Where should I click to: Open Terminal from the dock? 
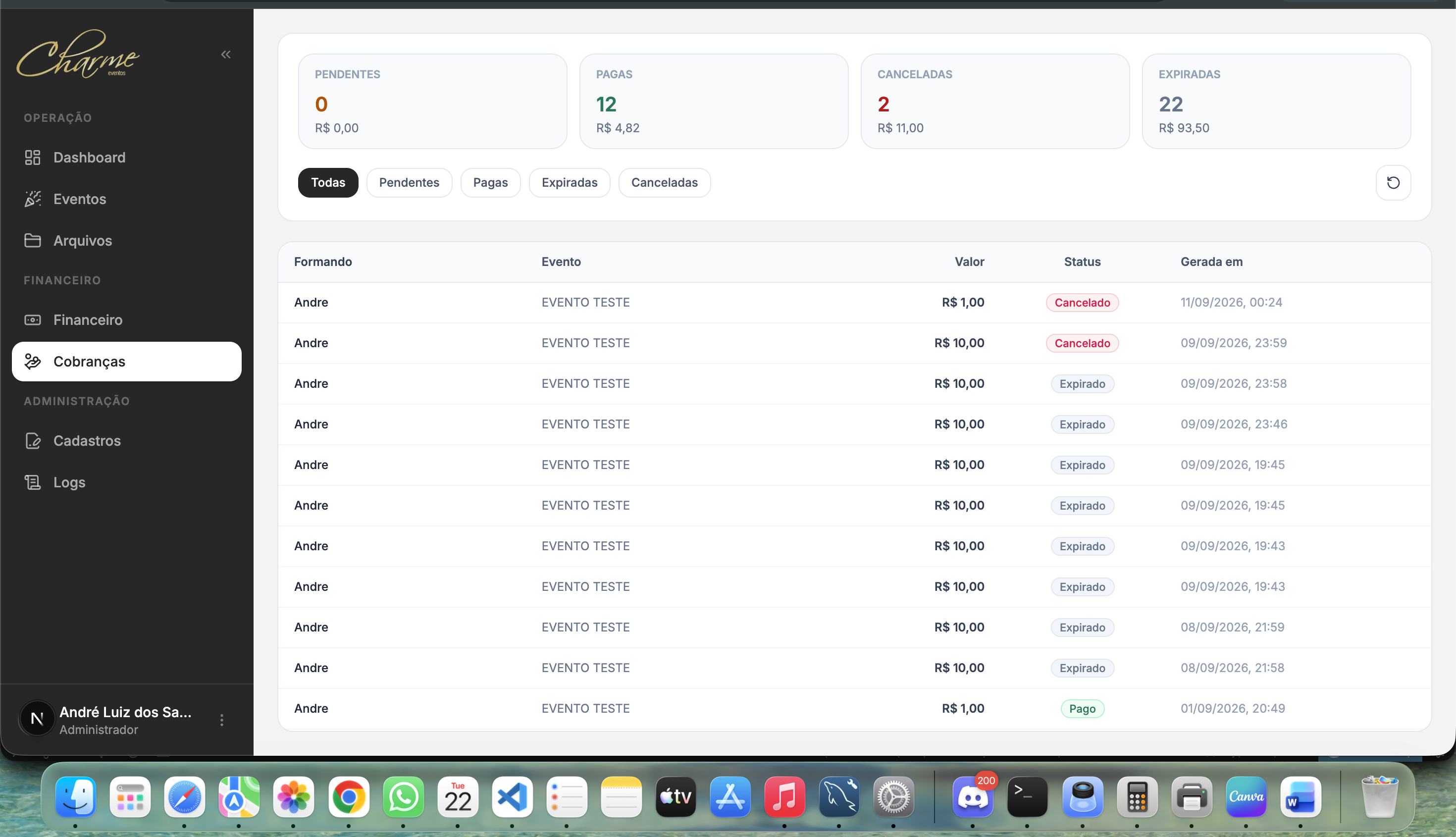click(x=1027, y=797)
